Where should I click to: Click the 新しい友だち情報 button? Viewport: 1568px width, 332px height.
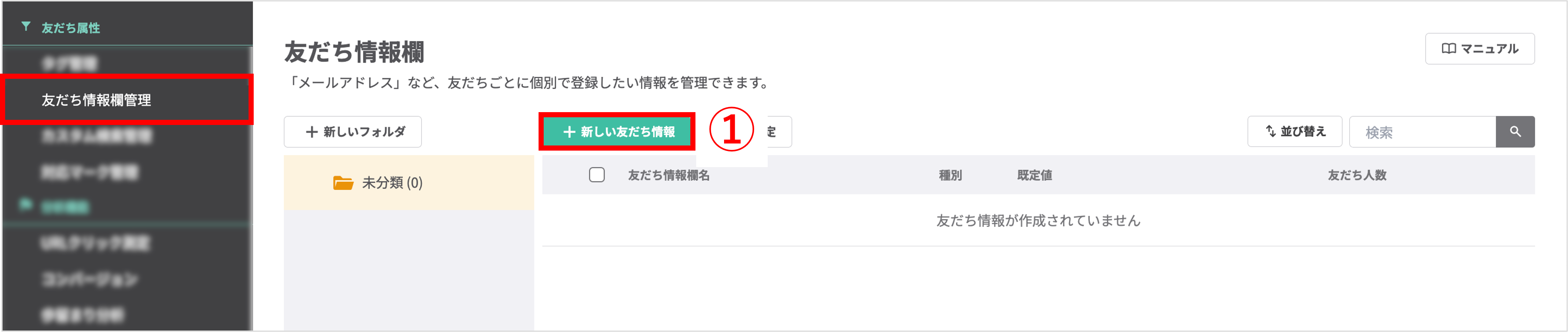(617, 131)
